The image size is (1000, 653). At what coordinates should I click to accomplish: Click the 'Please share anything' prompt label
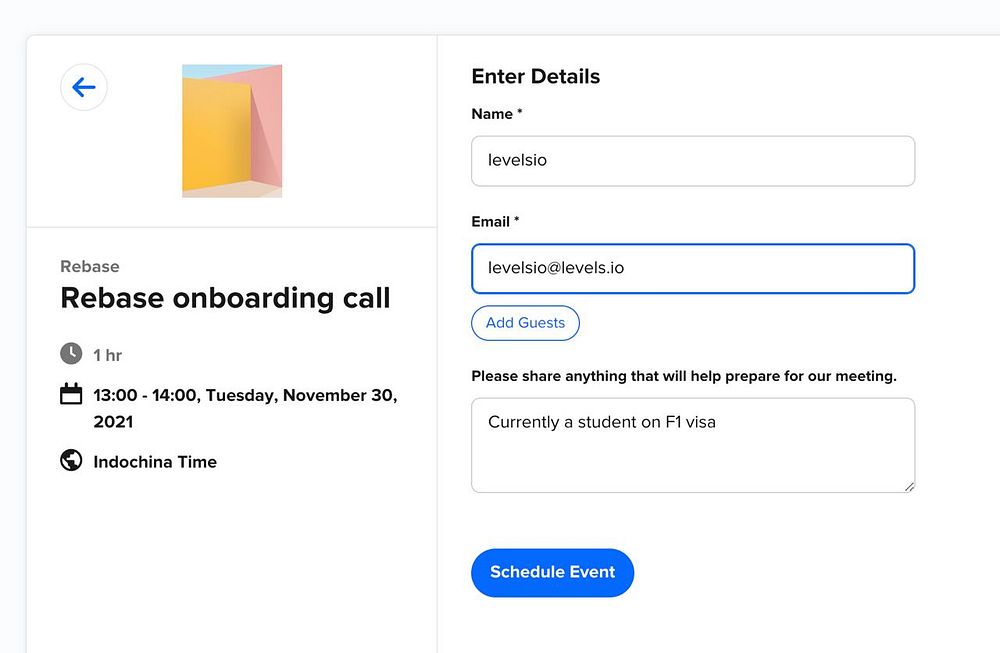tap(684, 377)
